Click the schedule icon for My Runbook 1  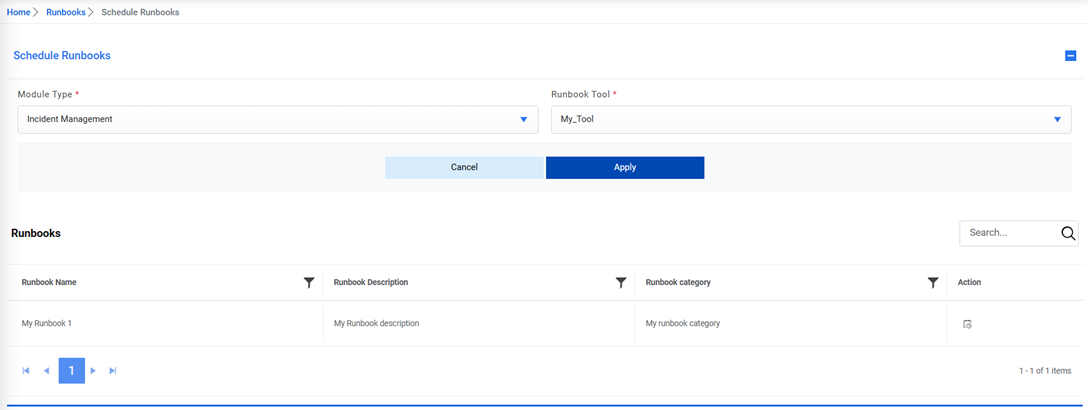pyautogui.click(x=967, y=324)
